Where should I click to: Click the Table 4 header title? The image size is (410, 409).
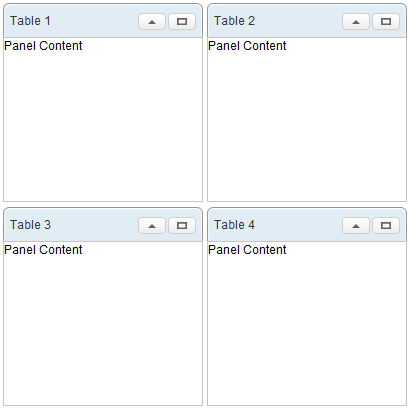tap(234, 225)
